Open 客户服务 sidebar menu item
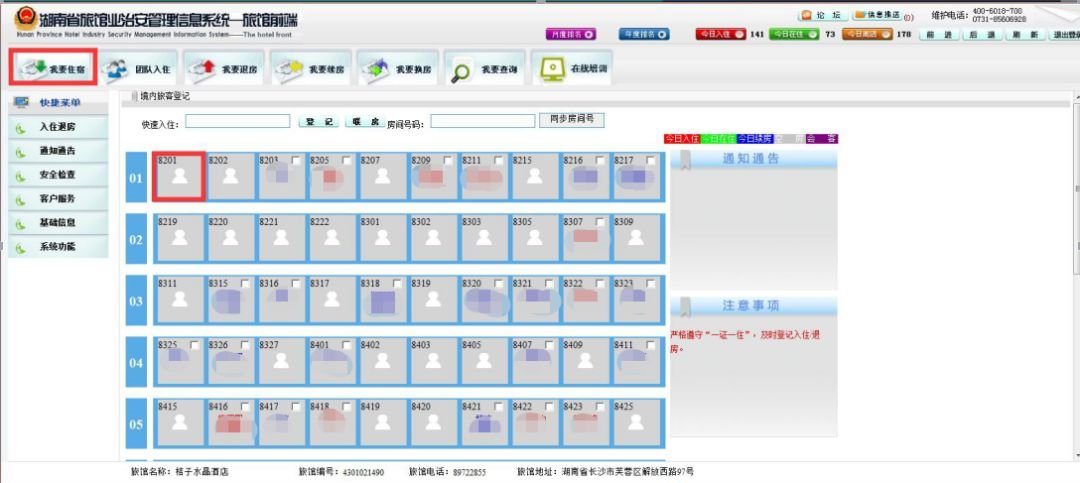Image resolution: width=1080 pixels, height=483 pixels. point(57,199)
